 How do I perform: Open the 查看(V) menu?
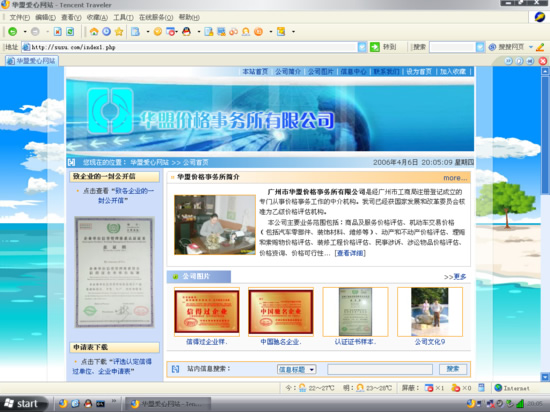point(71,17)
